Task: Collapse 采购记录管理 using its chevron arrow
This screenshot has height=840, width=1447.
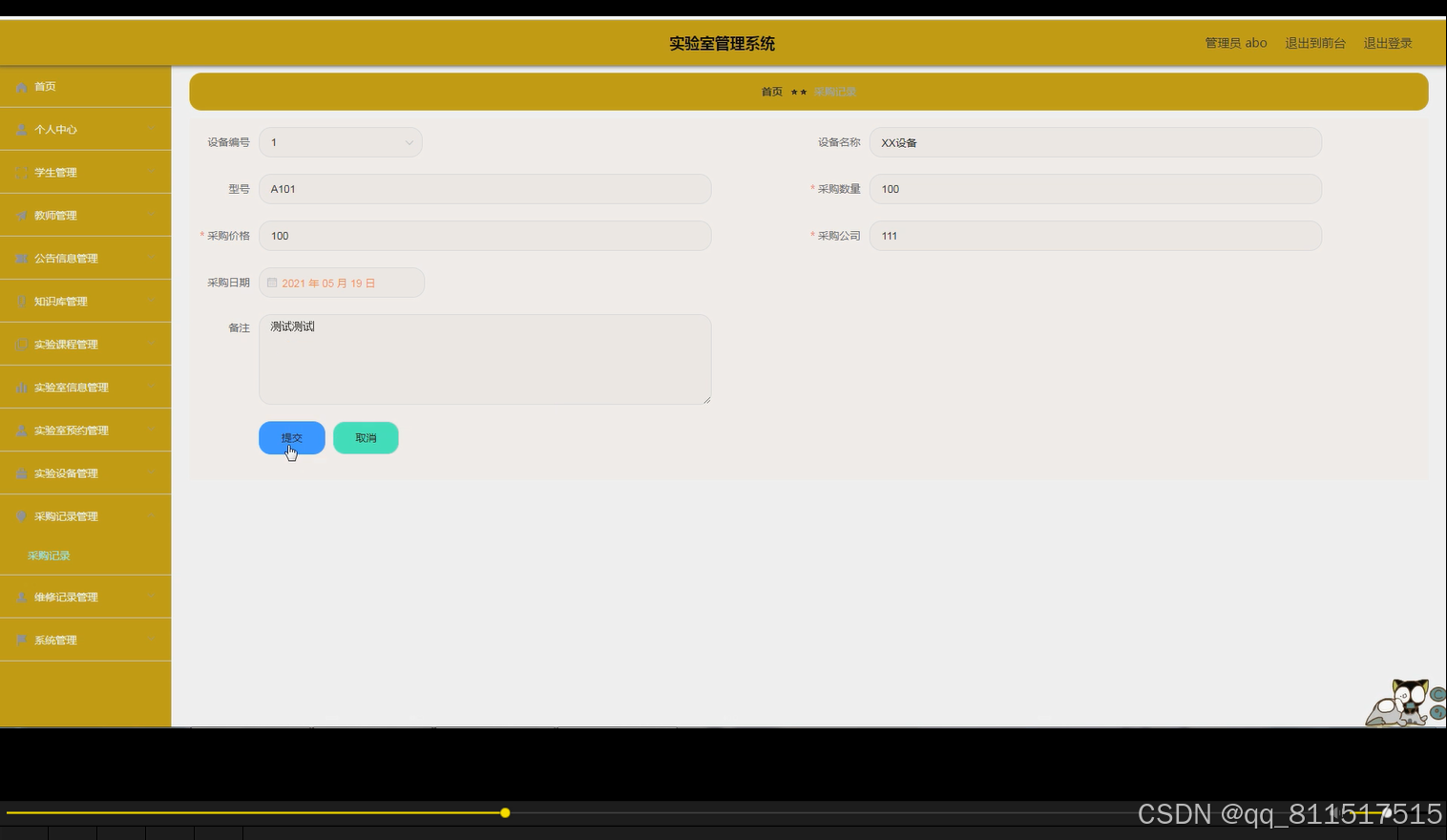Action: [152, 516]
